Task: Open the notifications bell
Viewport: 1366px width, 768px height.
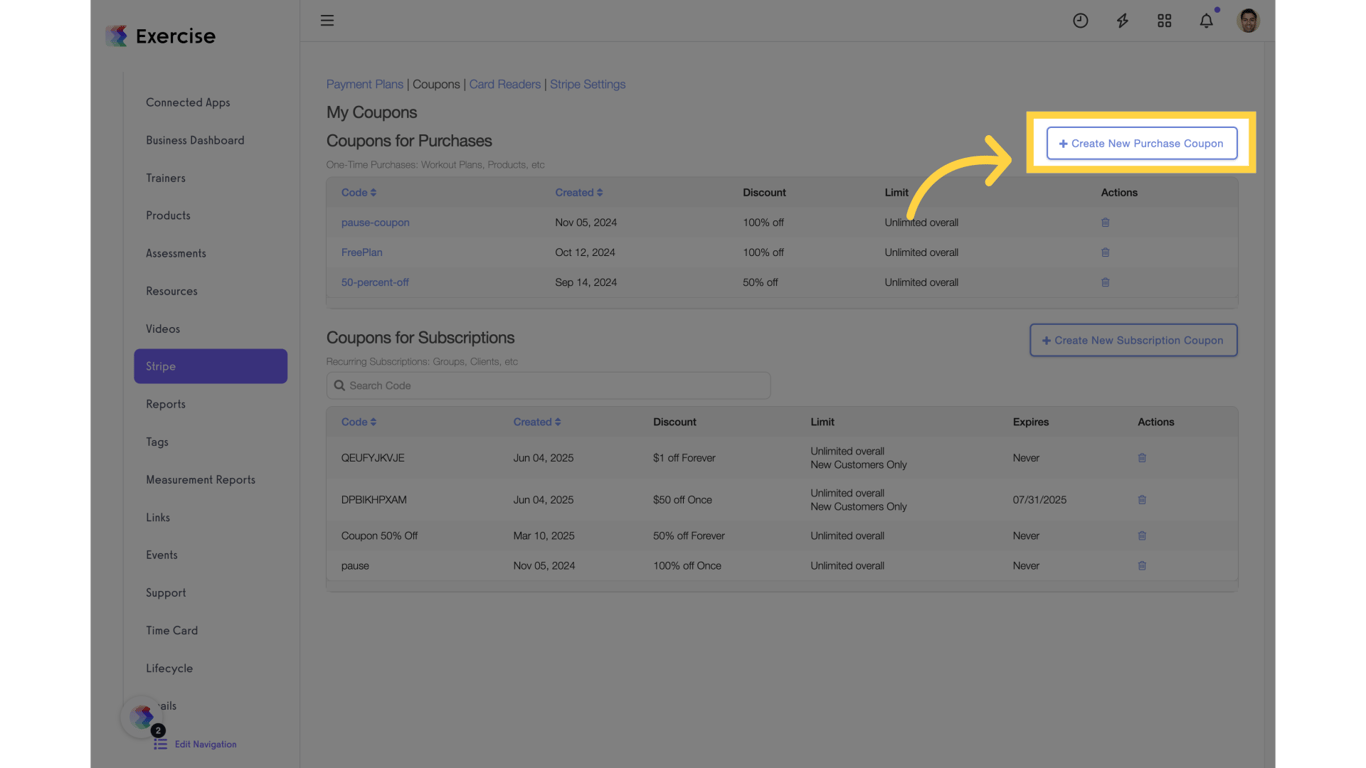Action: click(x=1206, y=20)
